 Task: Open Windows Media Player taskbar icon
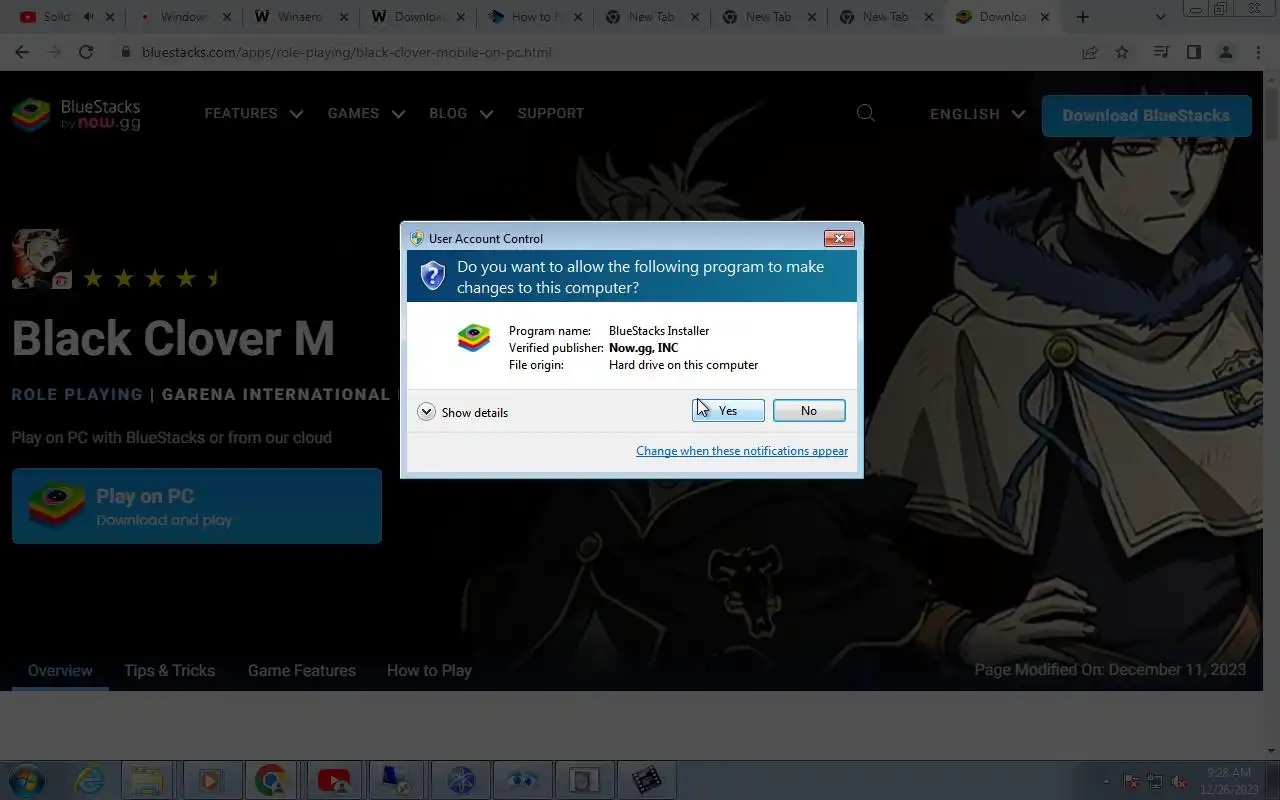(x=210, y=780)
